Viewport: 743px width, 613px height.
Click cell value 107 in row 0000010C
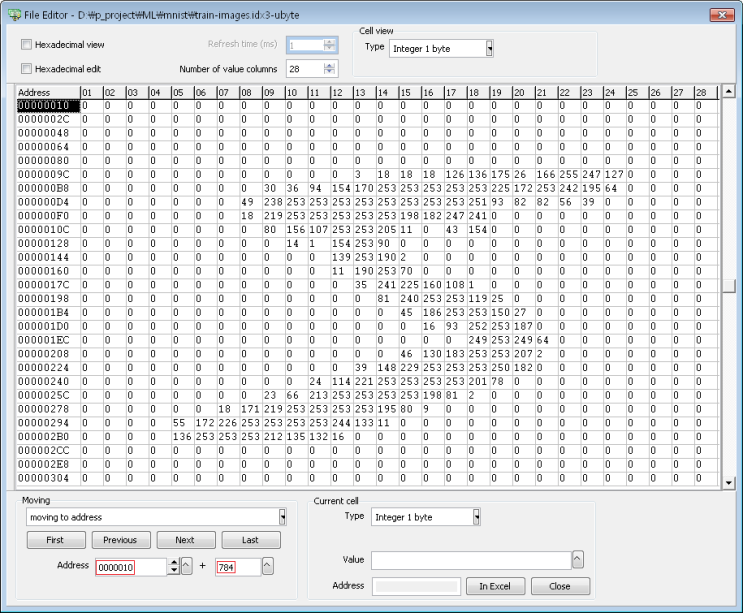[319, 229]
